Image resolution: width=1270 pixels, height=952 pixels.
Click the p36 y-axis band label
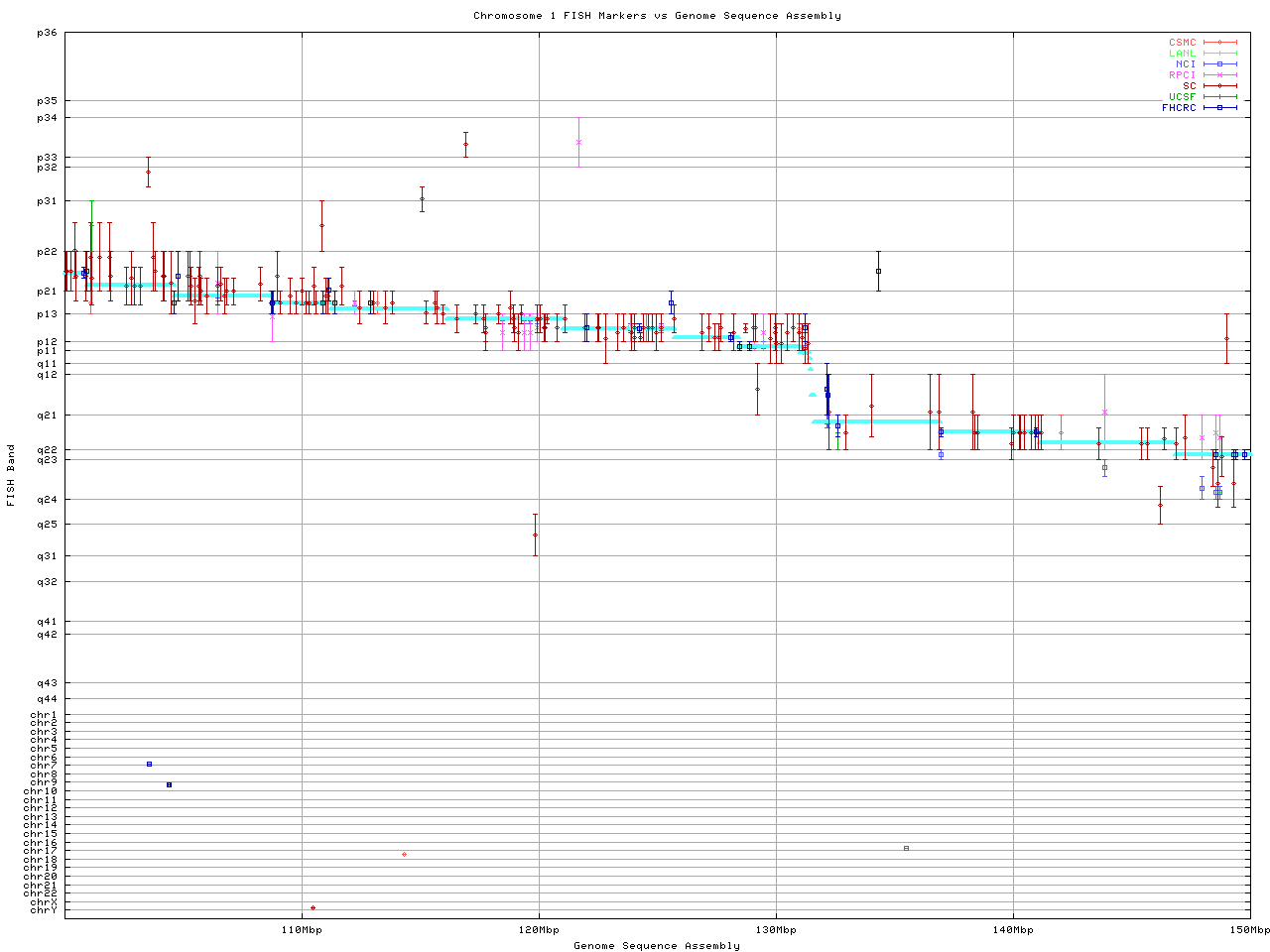point(48,33)
